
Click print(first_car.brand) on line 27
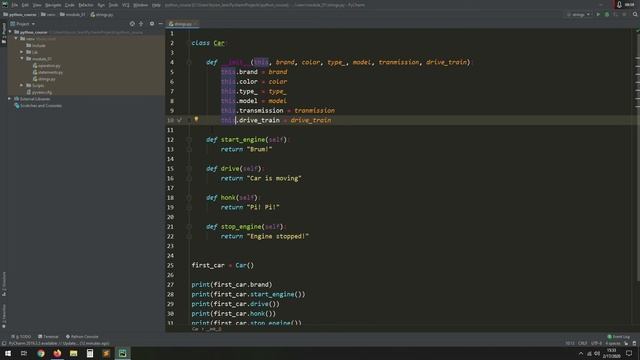tap(232, 284)
